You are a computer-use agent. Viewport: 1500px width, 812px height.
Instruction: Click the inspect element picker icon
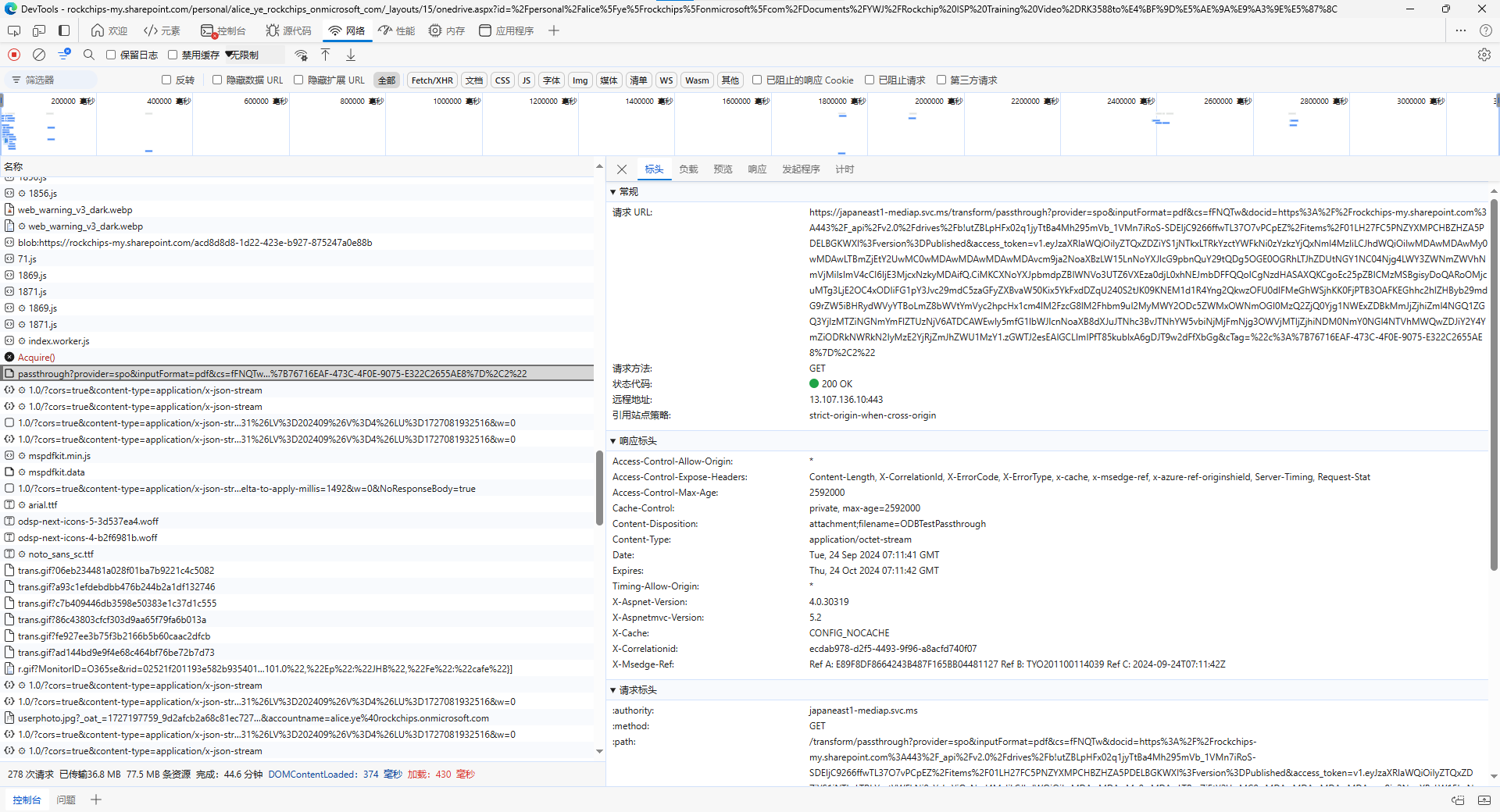[x=14, y=30]
